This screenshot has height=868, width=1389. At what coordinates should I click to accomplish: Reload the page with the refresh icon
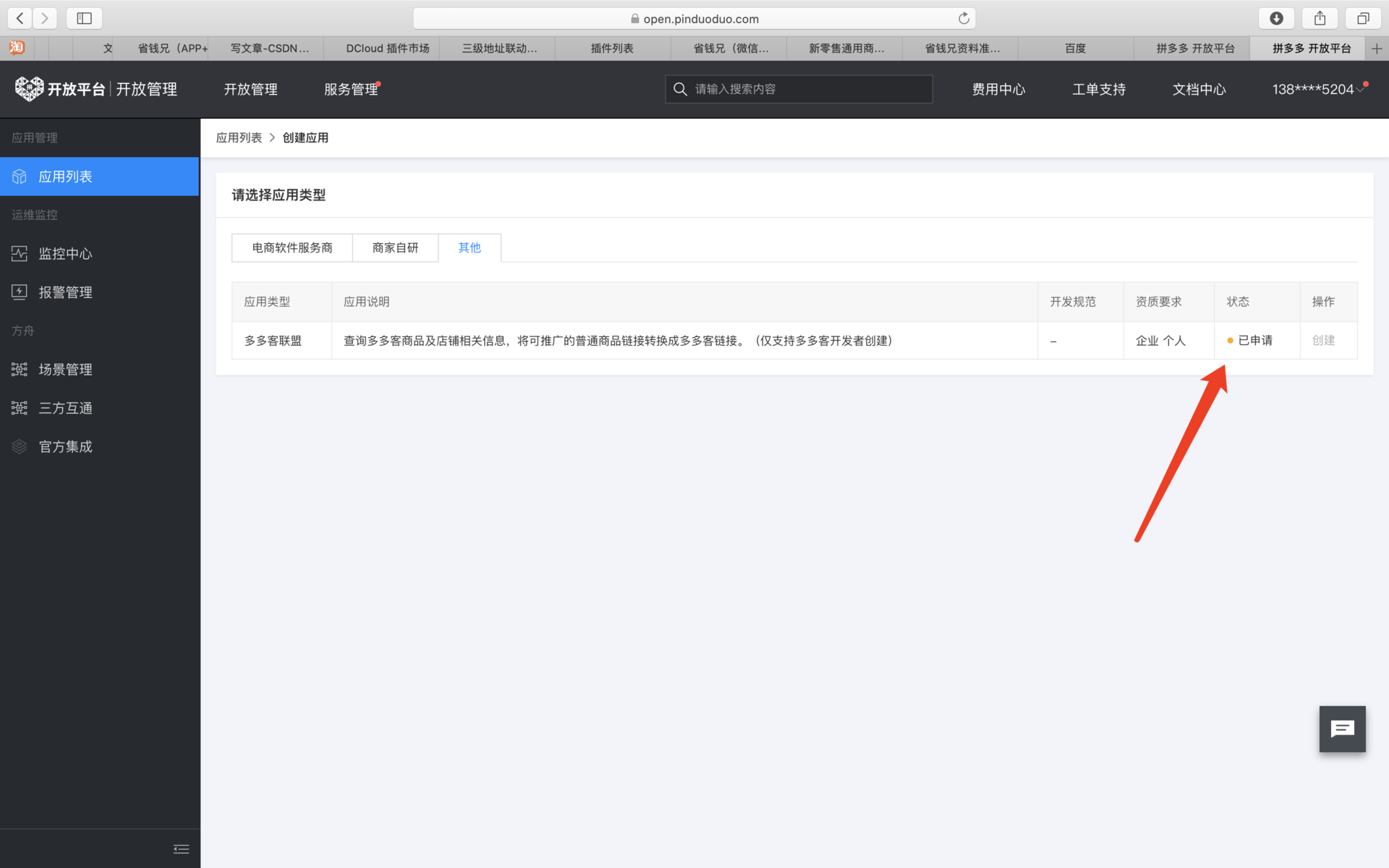(x=964, y=18)
